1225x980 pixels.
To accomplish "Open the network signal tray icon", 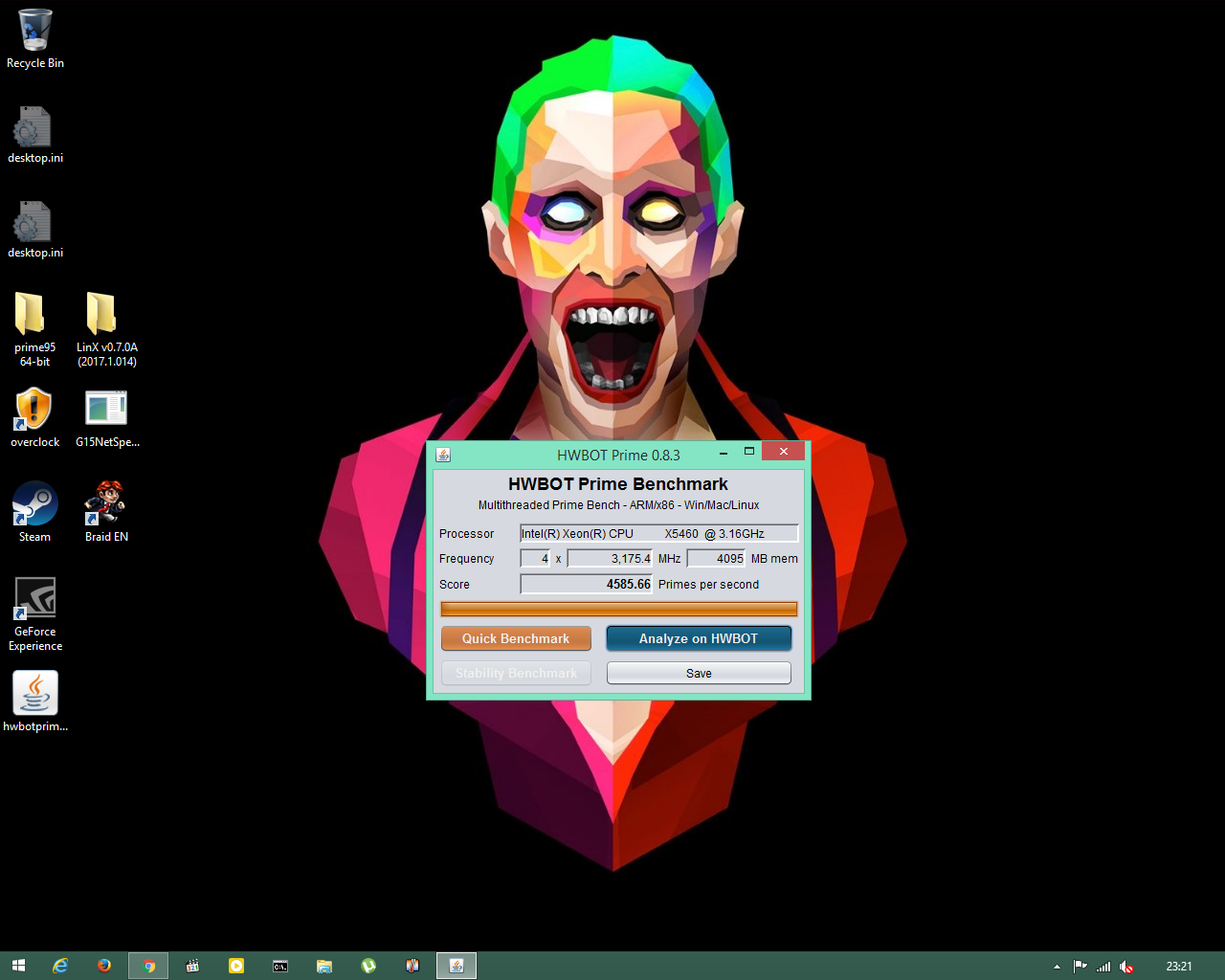I will click(1103, 967).
